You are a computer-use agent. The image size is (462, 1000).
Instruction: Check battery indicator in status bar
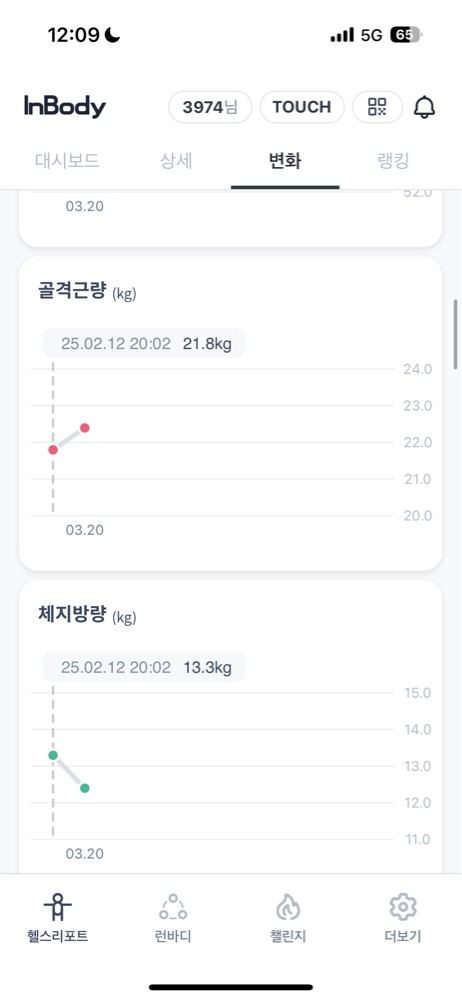point(406,35)
